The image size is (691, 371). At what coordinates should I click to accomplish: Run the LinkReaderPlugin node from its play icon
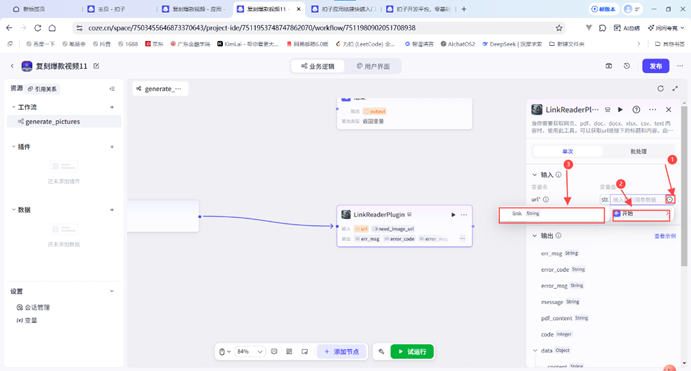453,215
